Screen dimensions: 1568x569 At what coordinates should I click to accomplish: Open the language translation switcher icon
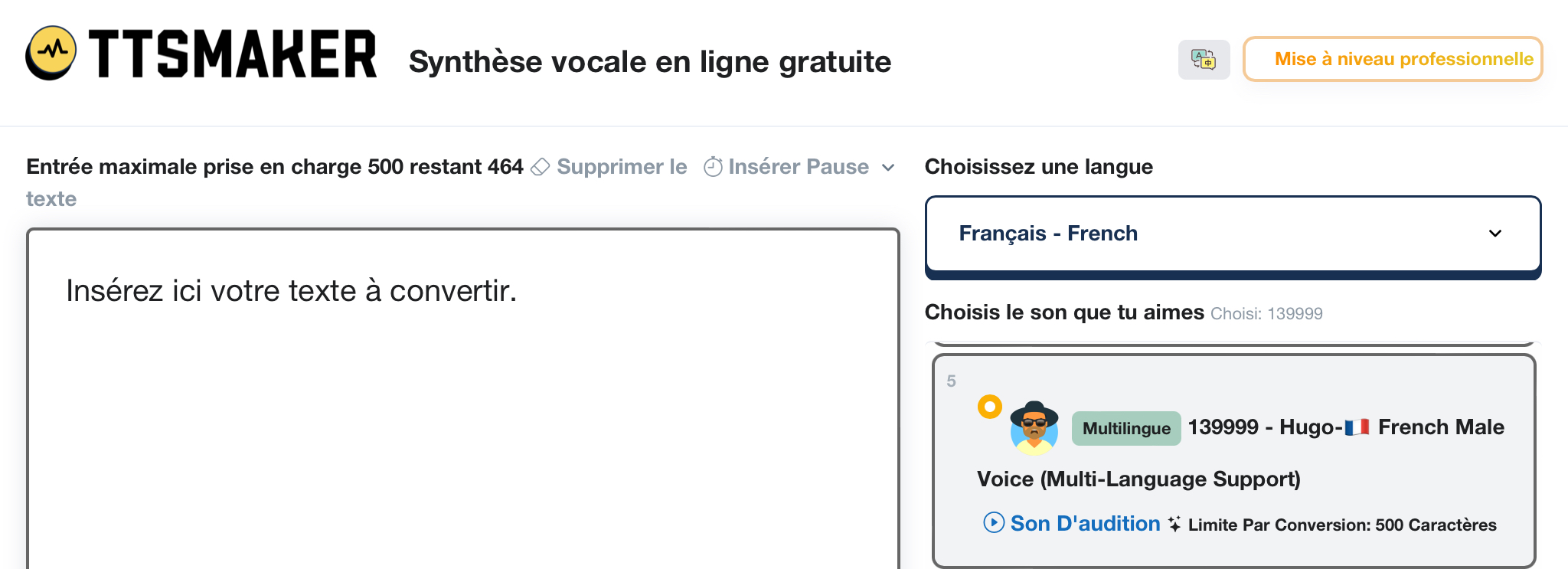(1204, 60)
